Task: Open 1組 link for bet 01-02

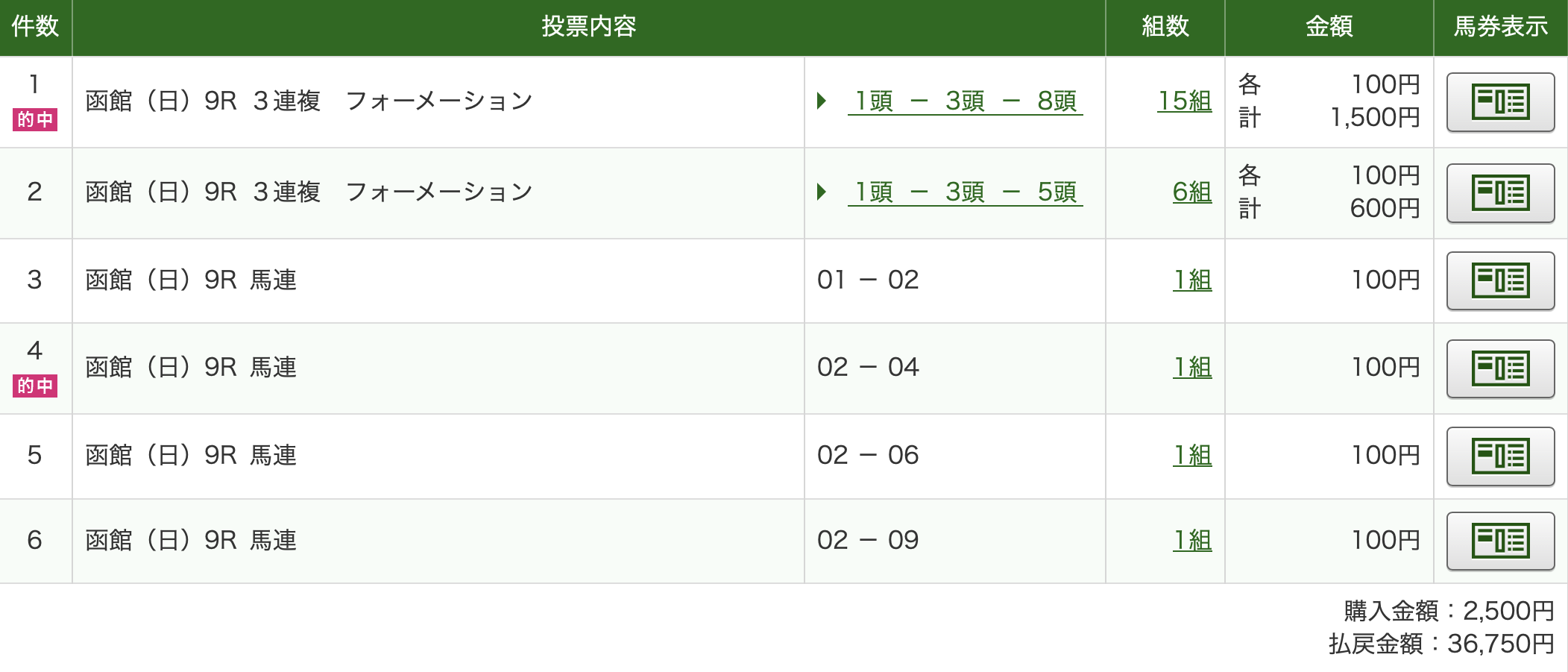Action: pos(1192,280)
